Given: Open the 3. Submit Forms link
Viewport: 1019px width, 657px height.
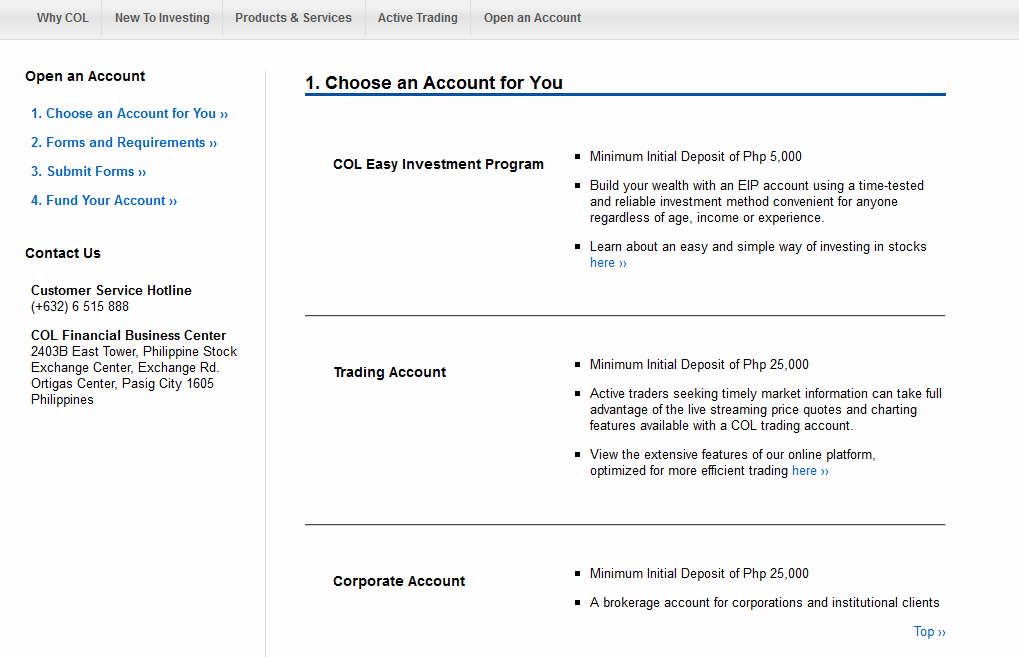Looking at the screenshot, I should (x=88, y=172).
